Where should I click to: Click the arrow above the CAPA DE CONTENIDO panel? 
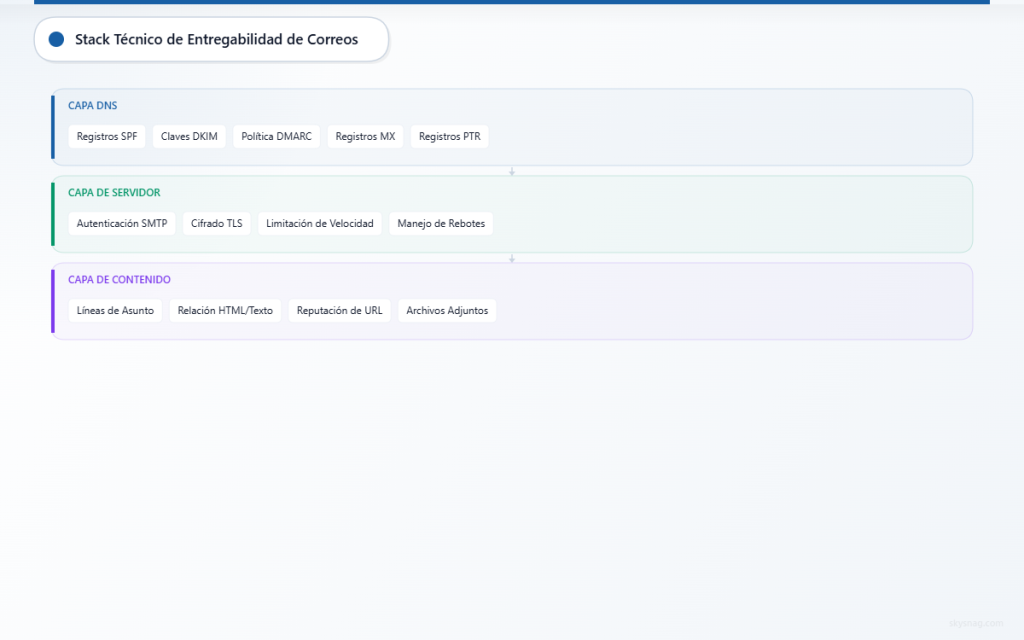[x=512, y=258]
